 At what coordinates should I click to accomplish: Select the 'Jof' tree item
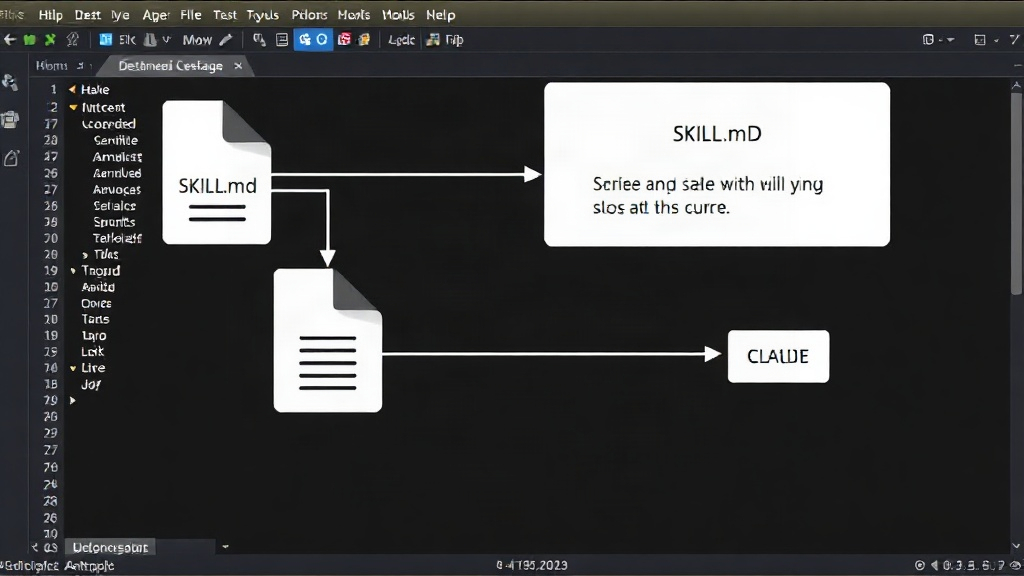tap(91, 385)
